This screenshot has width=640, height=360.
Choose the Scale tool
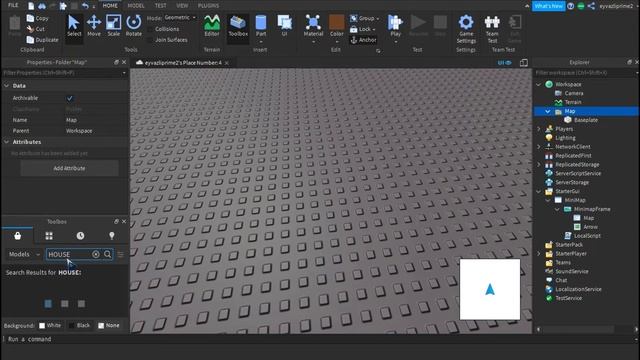coord(113,26)
